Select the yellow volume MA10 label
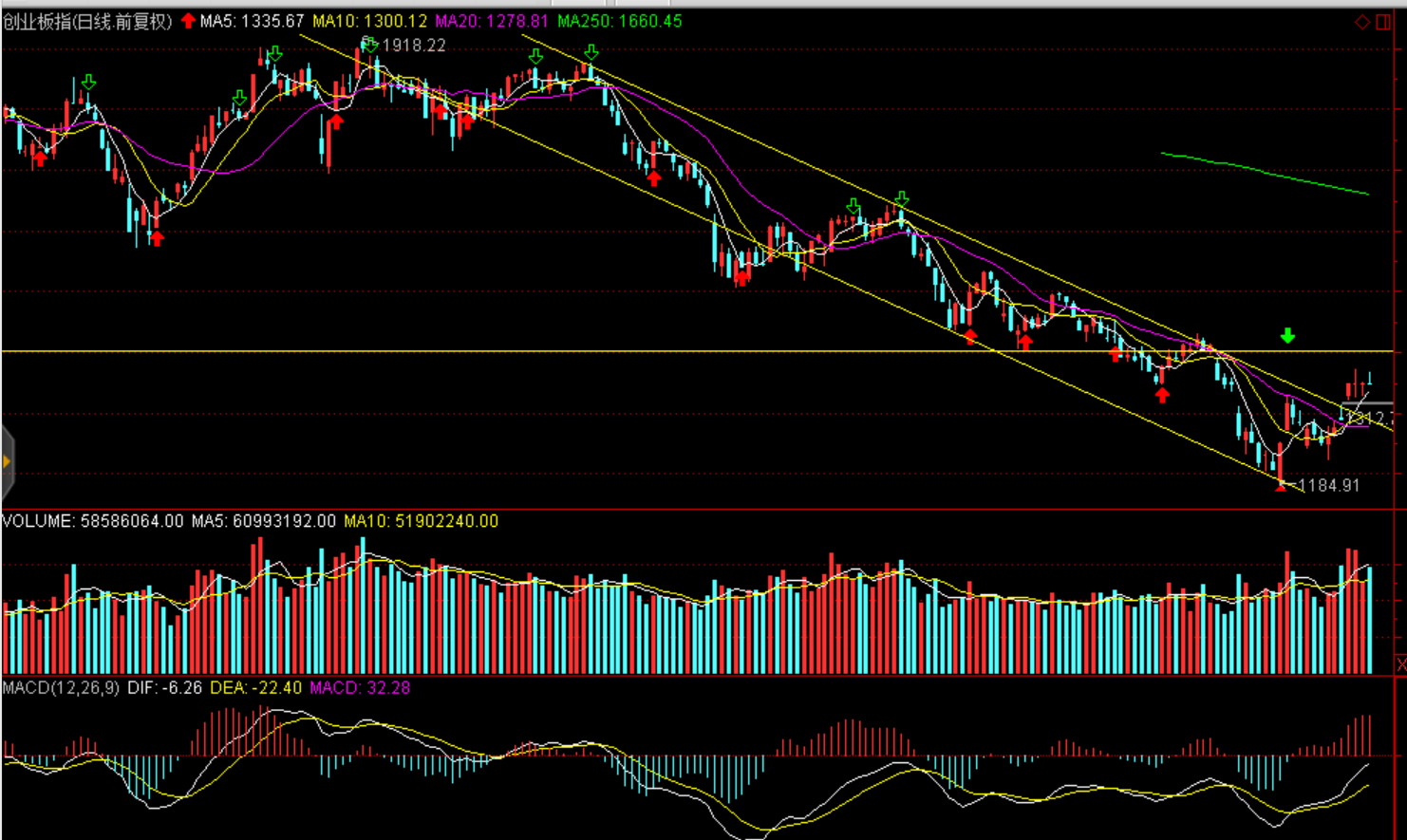The image size is (1407, 840). pyautogui.click(x=421, y=521)
